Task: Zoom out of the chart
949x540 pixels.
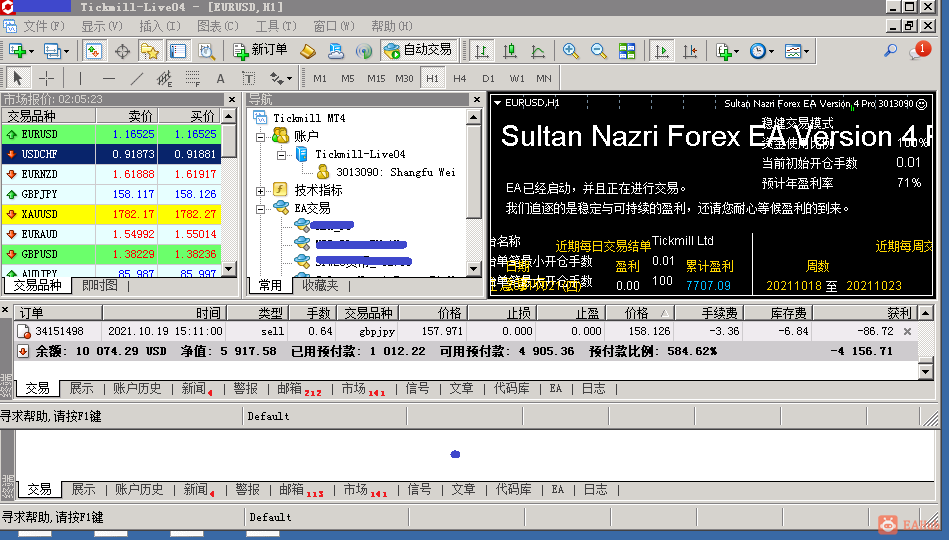Action: pos(599,51)
